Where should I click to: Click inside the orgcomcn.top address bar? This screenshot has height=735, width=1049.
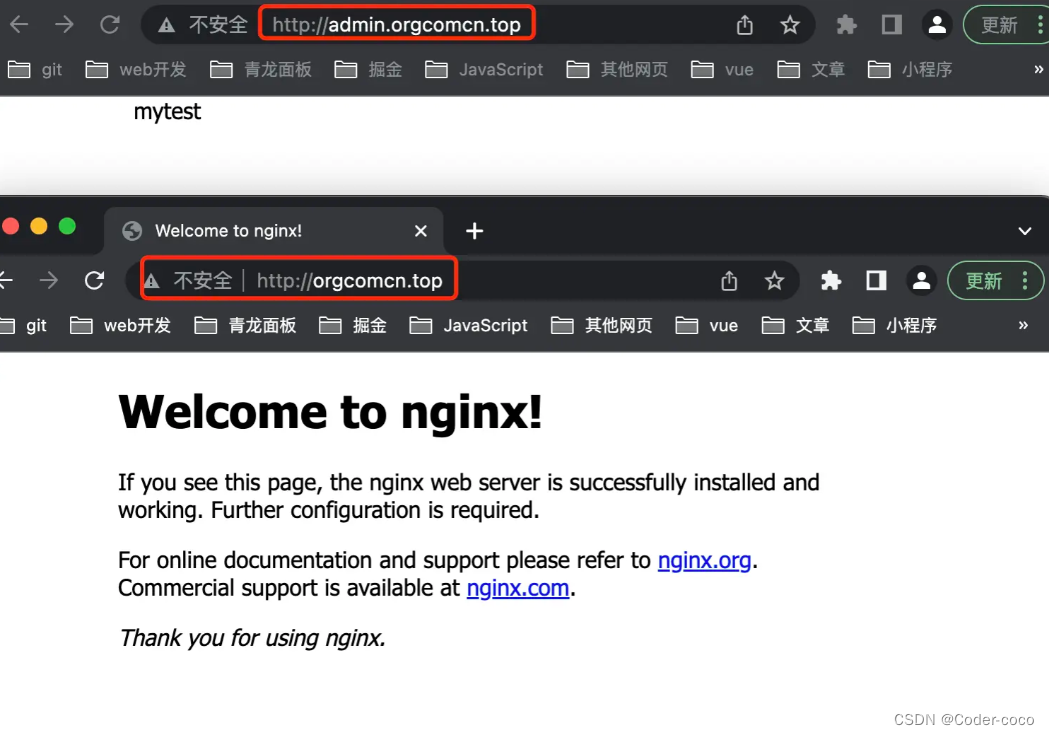click(352, 281)
